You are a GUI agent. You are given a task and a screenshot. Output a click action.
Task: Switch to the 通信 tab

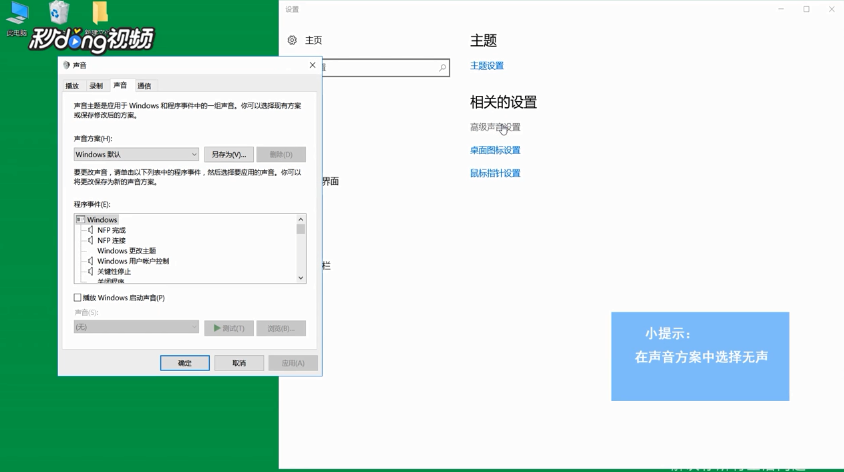(144, 86)
